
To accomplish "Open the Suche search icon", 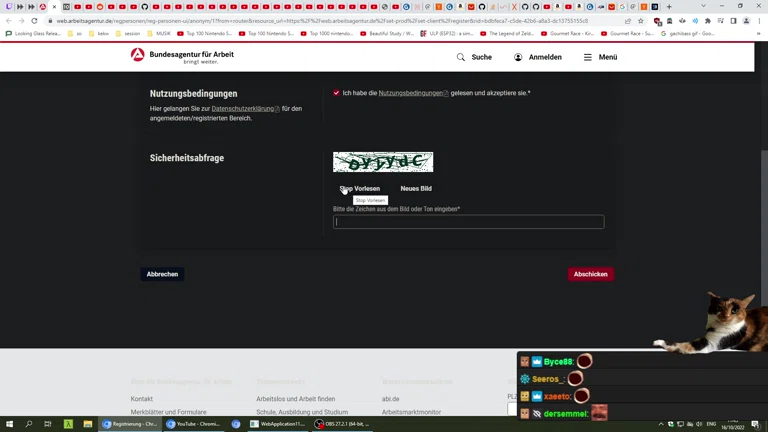I will 460,57.
